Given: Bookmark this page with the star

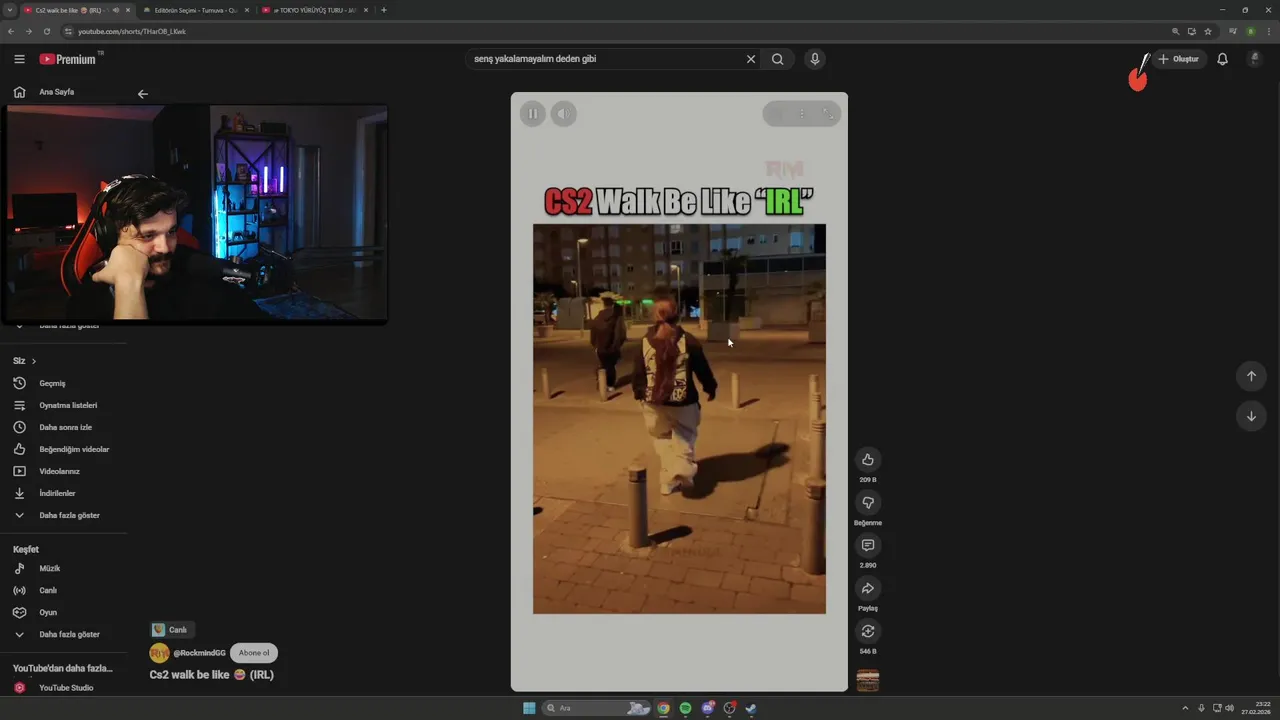Looking at the screenshot, I should coord(1208,32).
